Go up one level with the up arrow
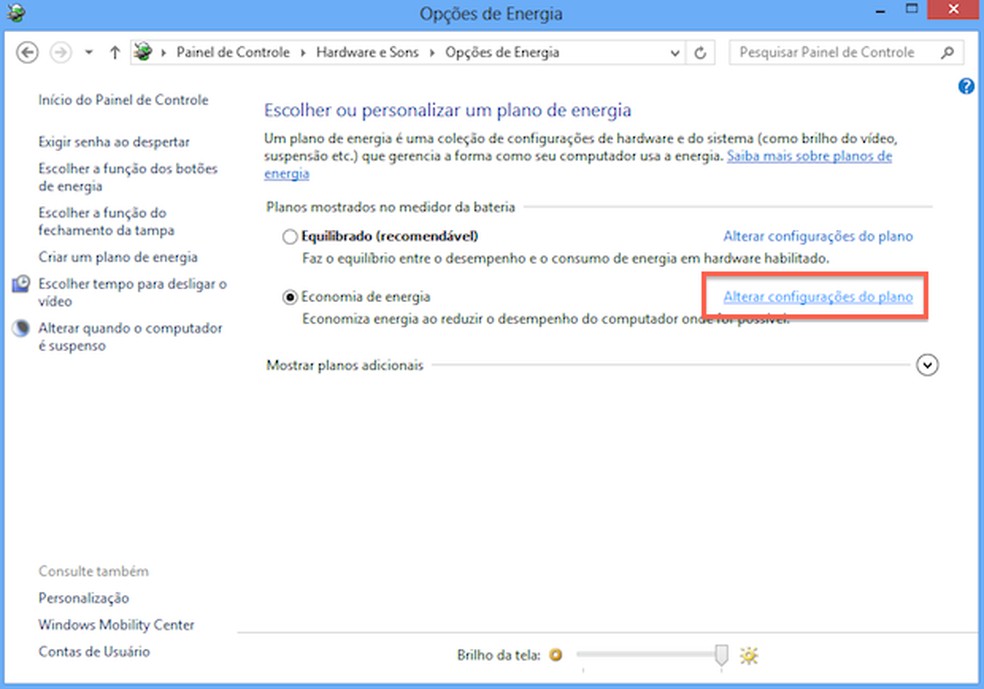 (x=114, y=52)
